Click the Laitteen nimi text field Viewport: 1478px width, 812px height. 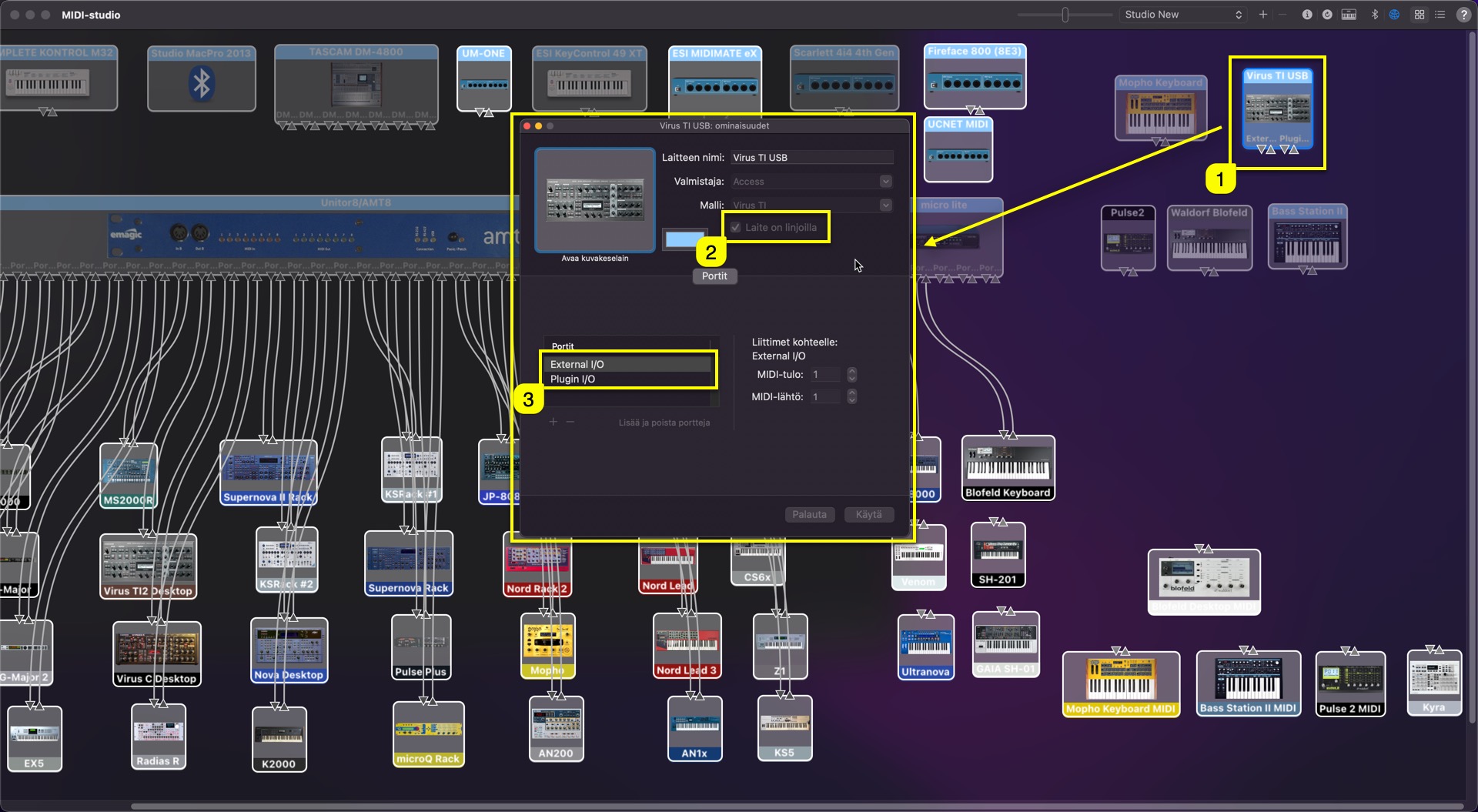pos(811,158)
